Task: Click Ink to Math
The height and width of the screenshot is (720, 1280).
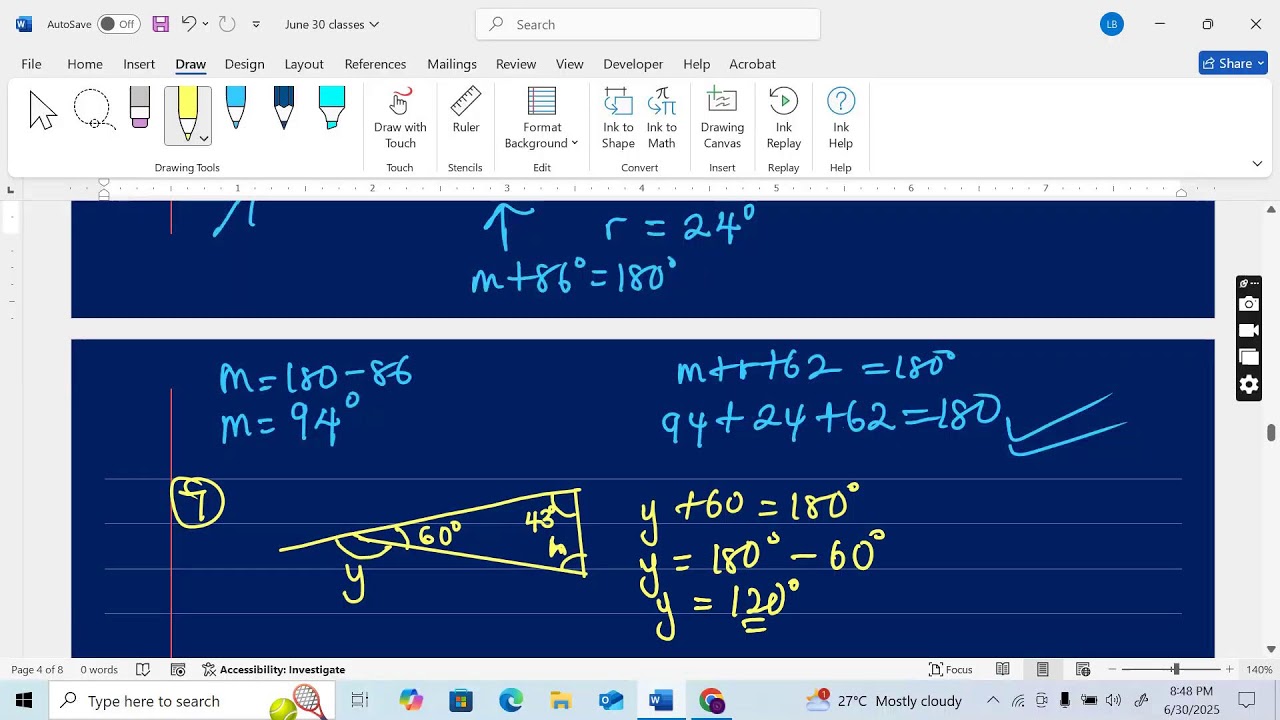Action: (662, 119)
